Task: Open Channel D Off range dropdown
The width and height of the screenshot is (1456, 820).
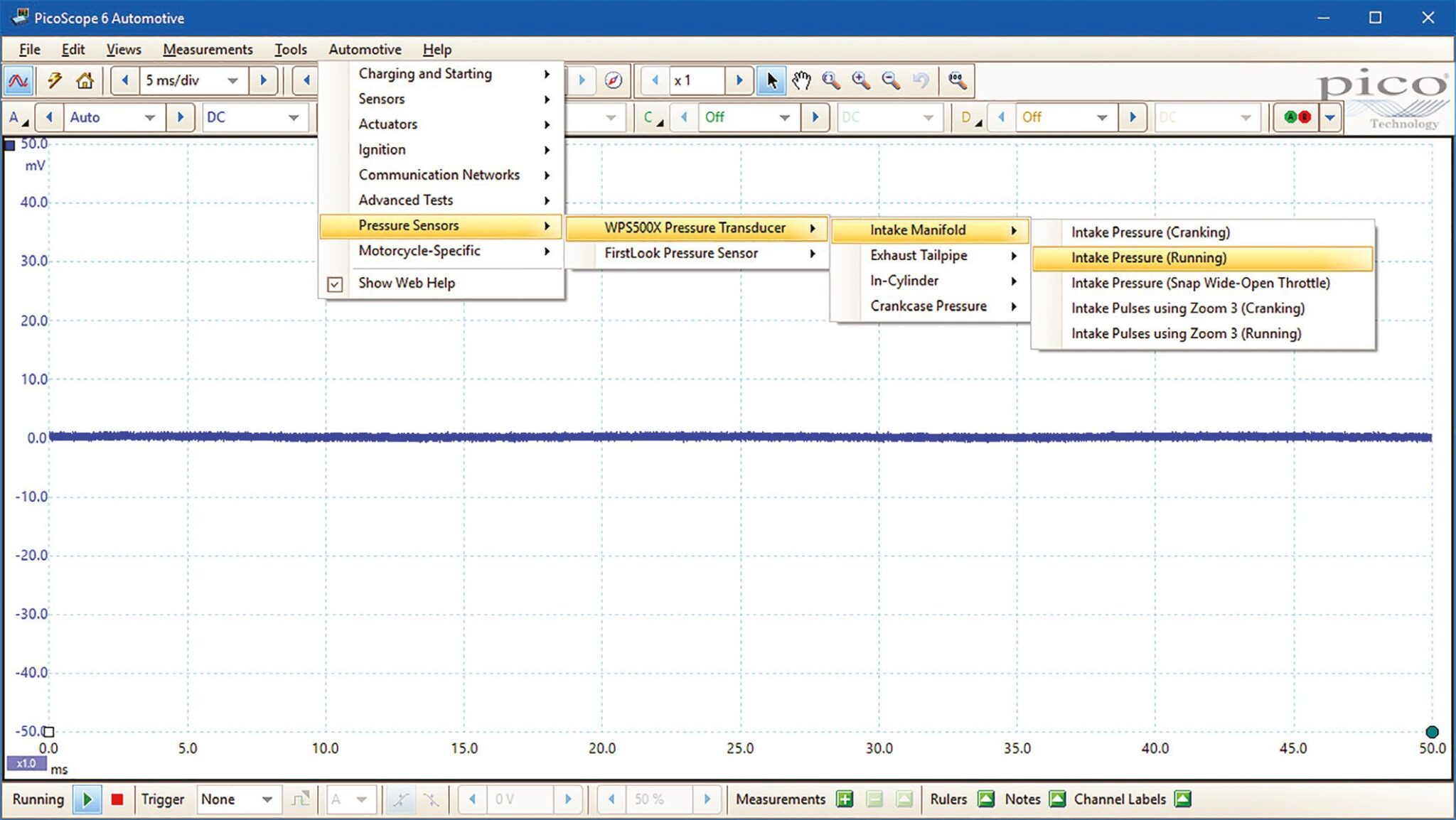Action: pos(1101,118)
